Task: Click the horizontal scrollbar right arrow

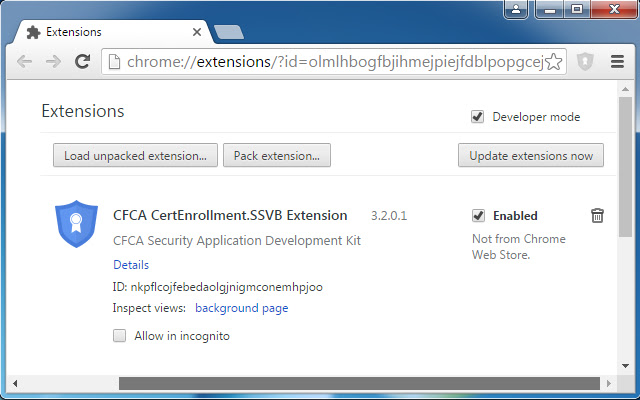Action: [609, 383]
